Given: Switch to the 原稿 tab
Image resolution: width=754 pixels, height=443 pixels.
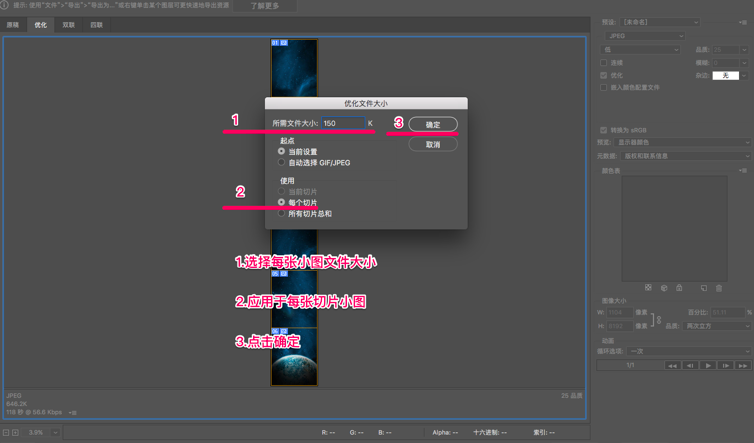Looking at the screenshot, I should 13,25.
